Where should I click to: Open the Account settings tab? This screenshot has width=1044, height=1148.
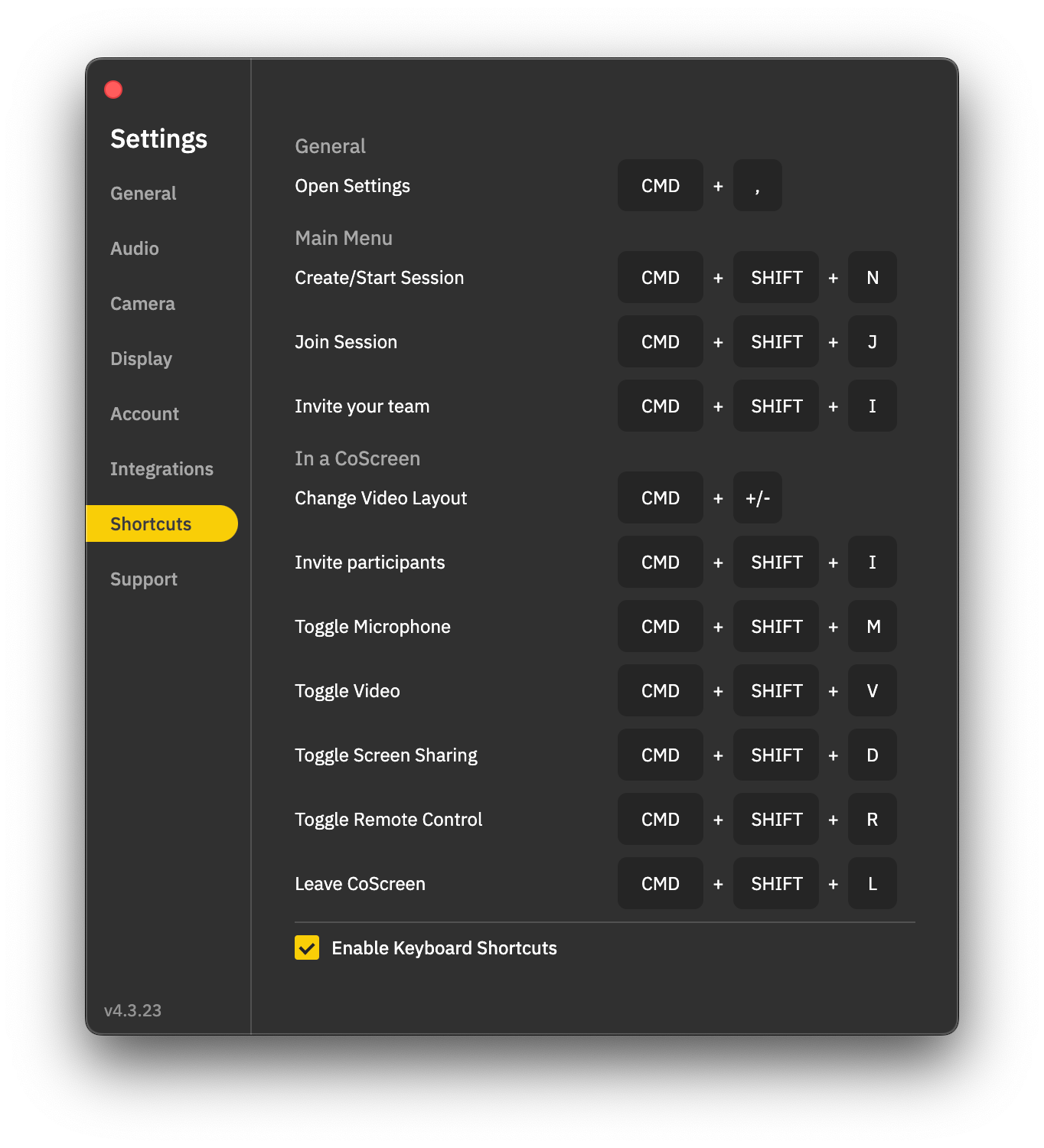tap(145, 414)
